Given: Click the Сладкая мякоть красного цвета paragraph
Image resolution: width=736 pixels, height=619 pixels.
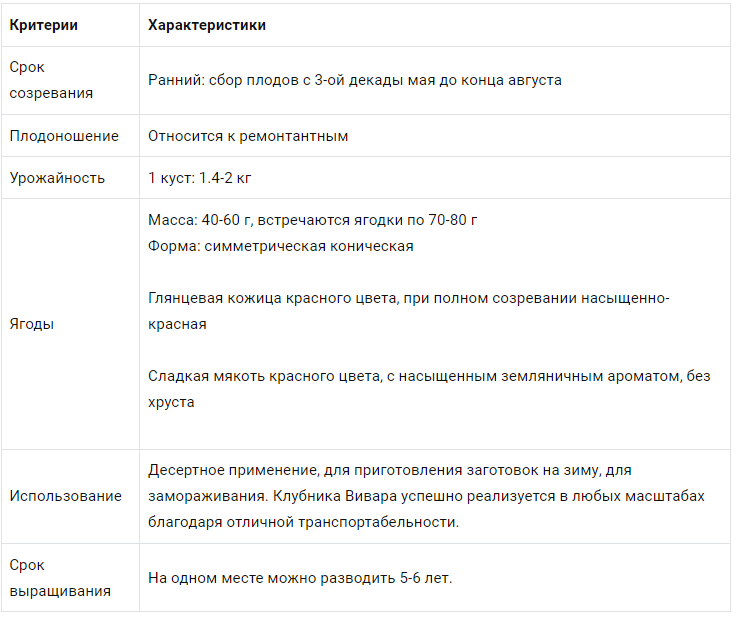Looking at the screenshot, I should (x=429, y=389).
